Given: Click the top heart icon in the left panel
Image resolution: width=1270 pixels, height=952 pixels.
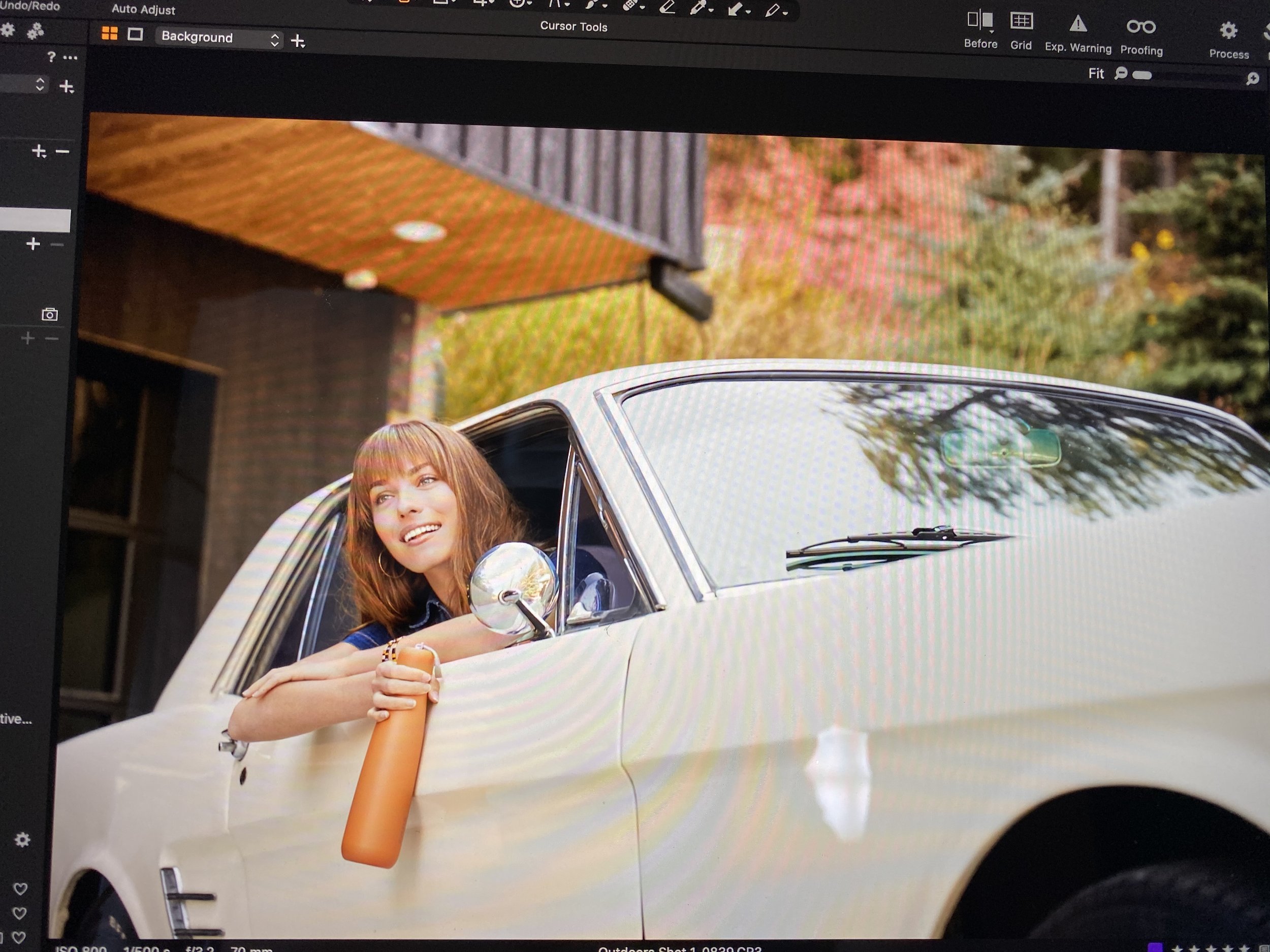Looking at the screenshot, I should tap(21, 889).
